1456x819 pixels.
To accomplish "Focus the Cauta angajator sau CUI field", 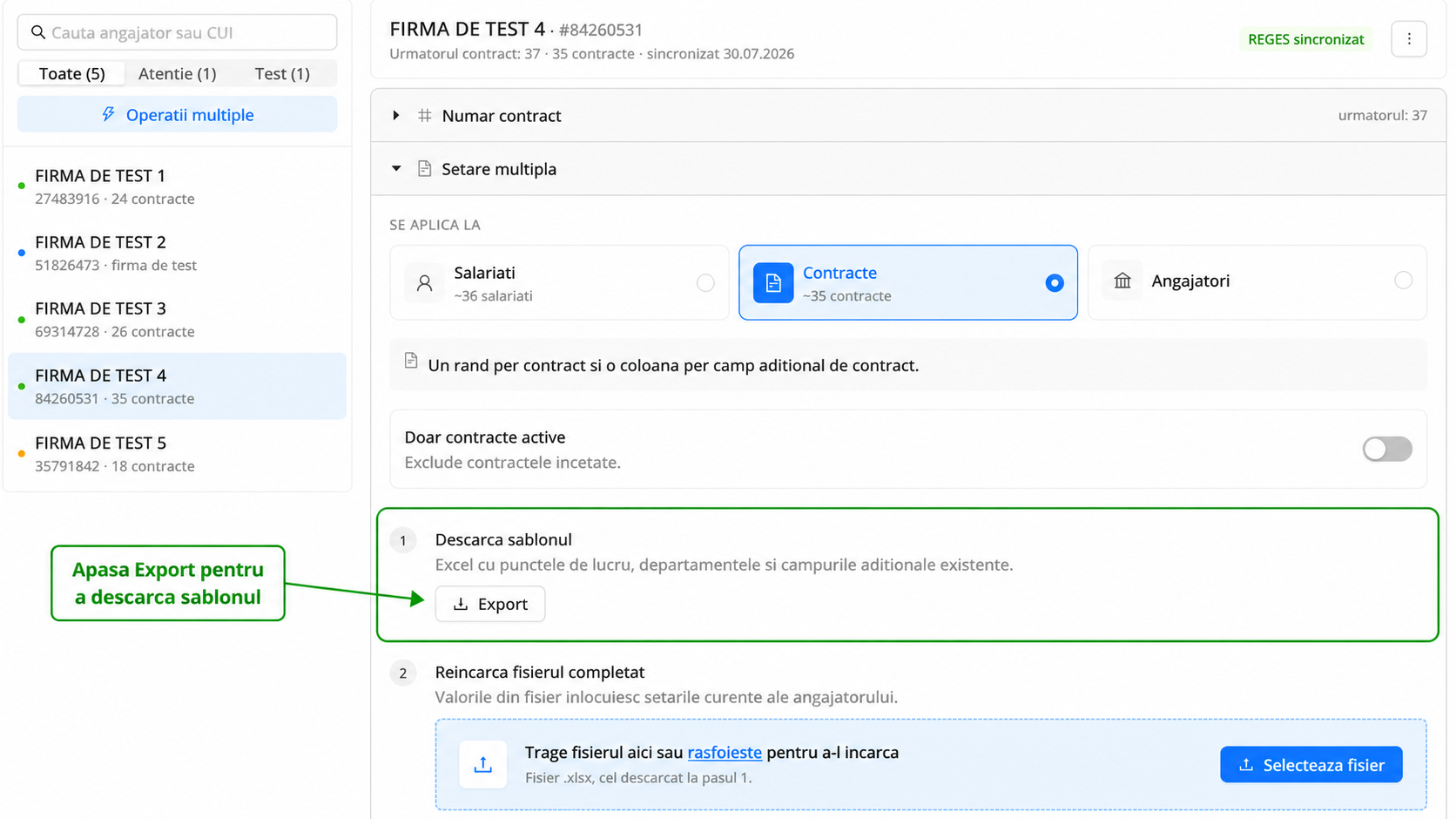I will 178,32.
